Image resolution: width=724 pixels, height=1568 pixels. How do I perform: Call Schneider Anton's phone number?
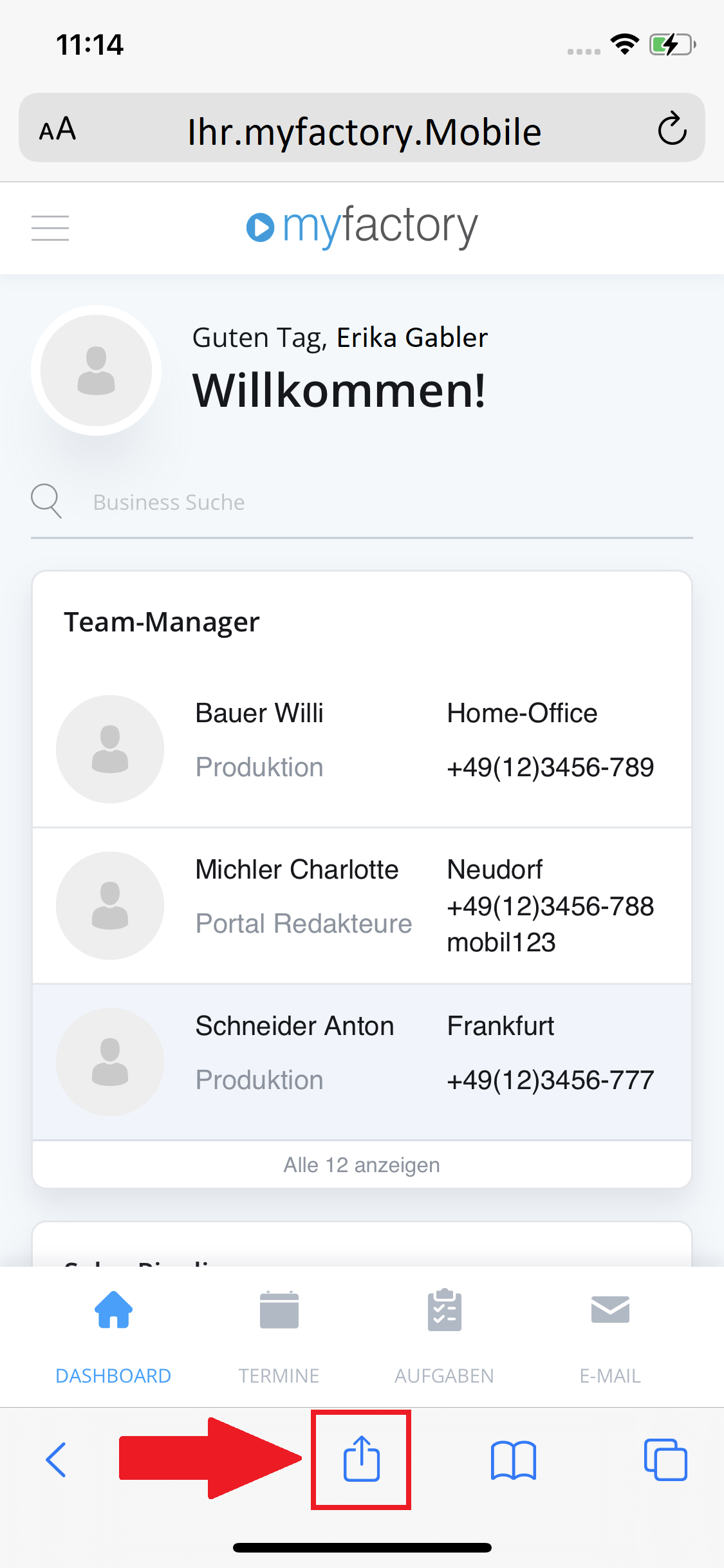click(x=550, y=1080)
